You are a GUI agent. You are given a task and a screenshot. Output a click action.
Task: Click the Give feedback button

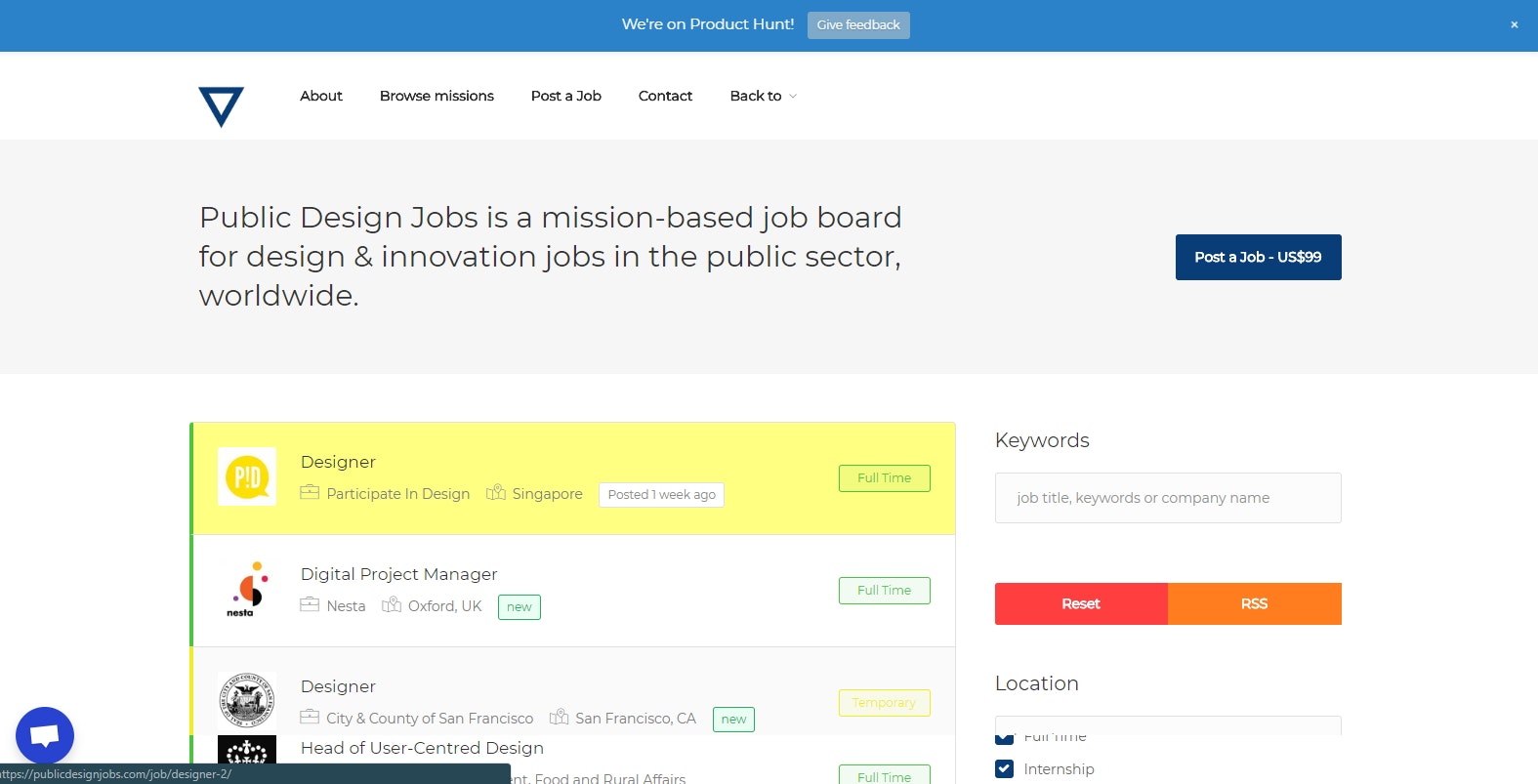click(858, 24)
